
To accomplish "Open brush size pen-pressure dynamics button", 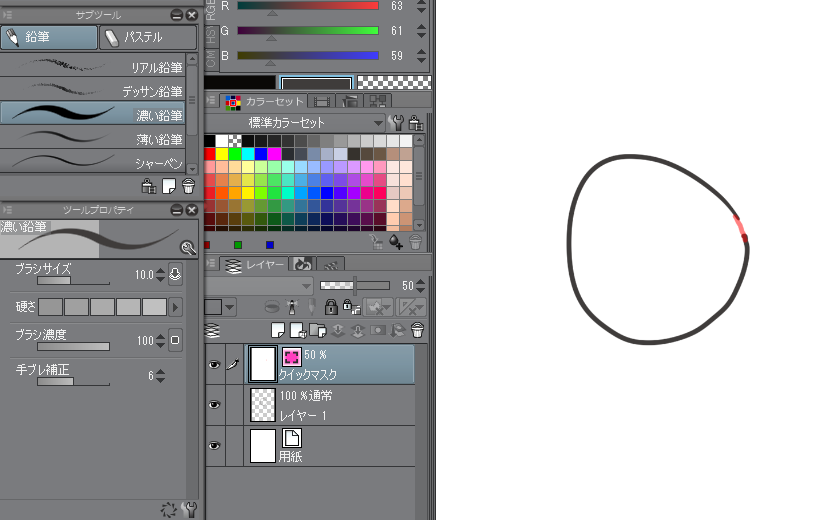I will (x=176, y=275).
